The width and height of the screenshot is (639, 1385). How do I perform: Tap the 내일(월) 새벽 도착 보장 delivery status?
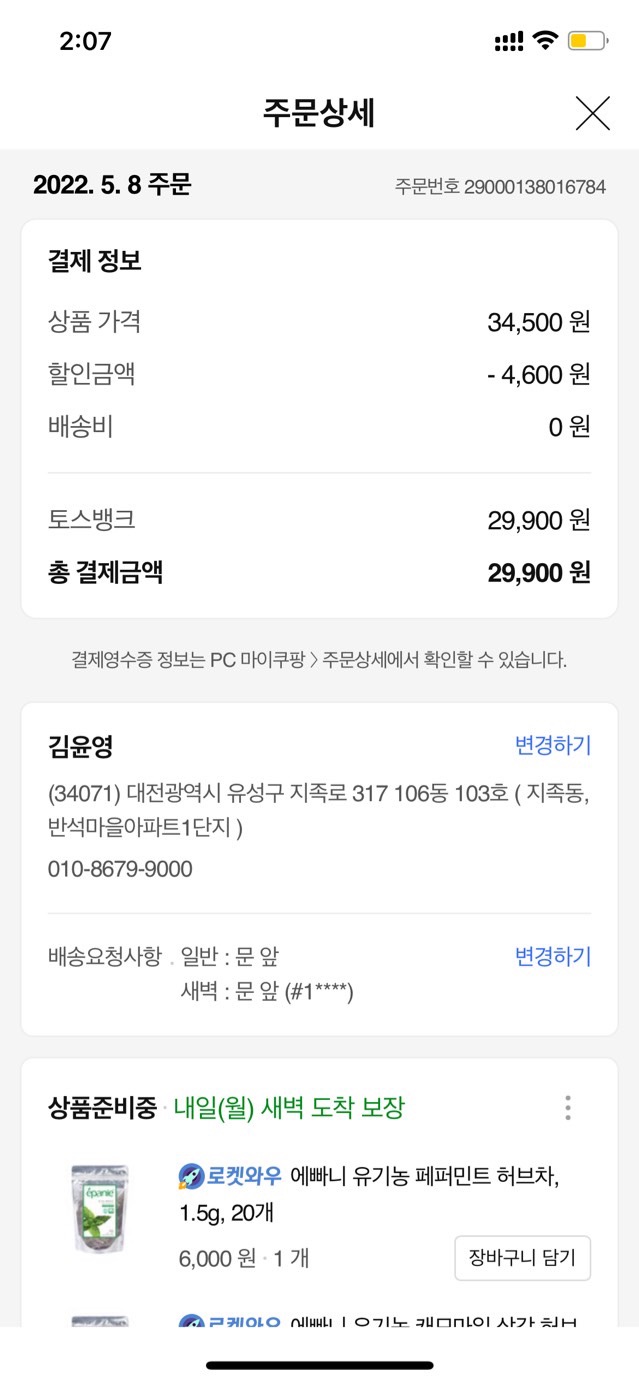pyautogui.click(x=289, y=1108)
